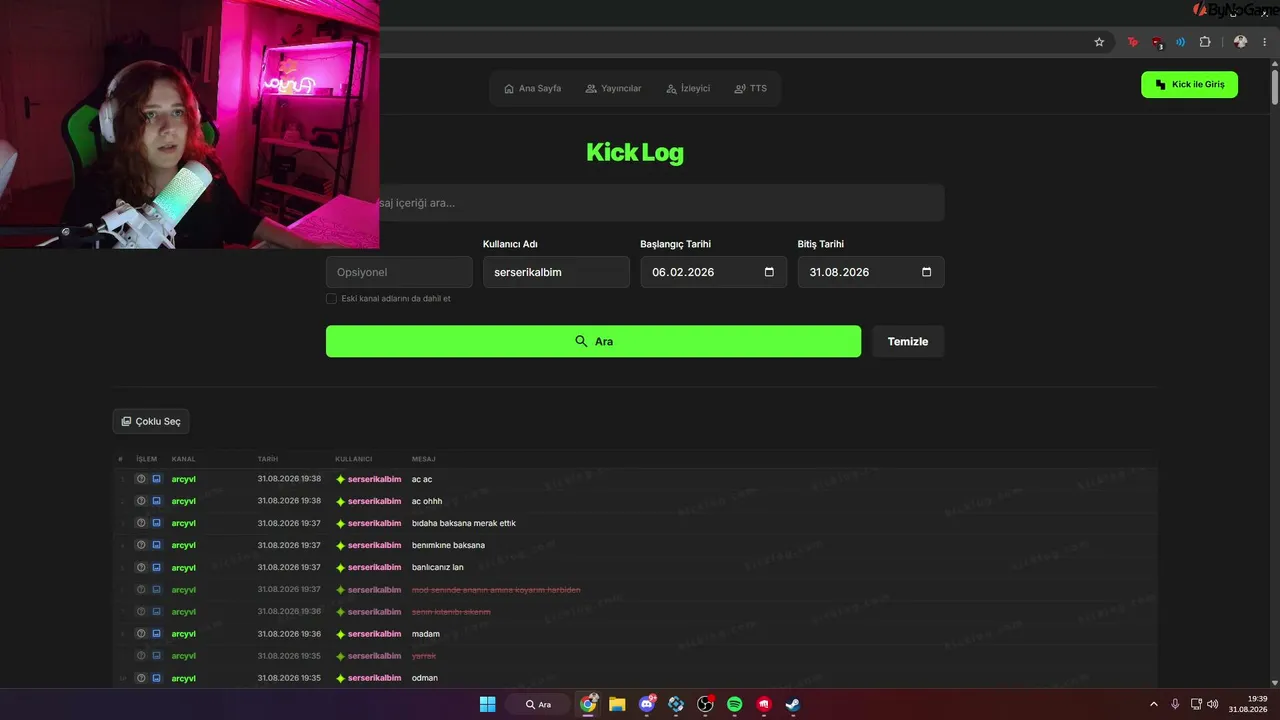
Task: Click the blue image icon on the "ac ohhh" row
Action: pos(156,501)
